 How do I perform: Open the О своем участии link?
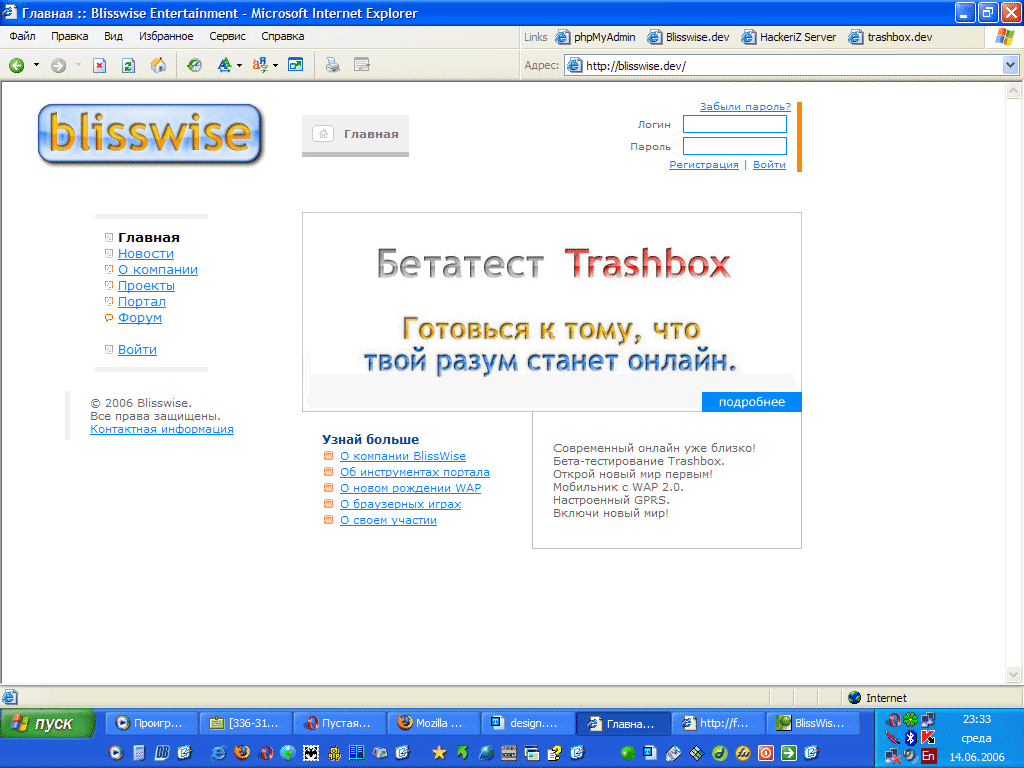(x=388, y=520)
